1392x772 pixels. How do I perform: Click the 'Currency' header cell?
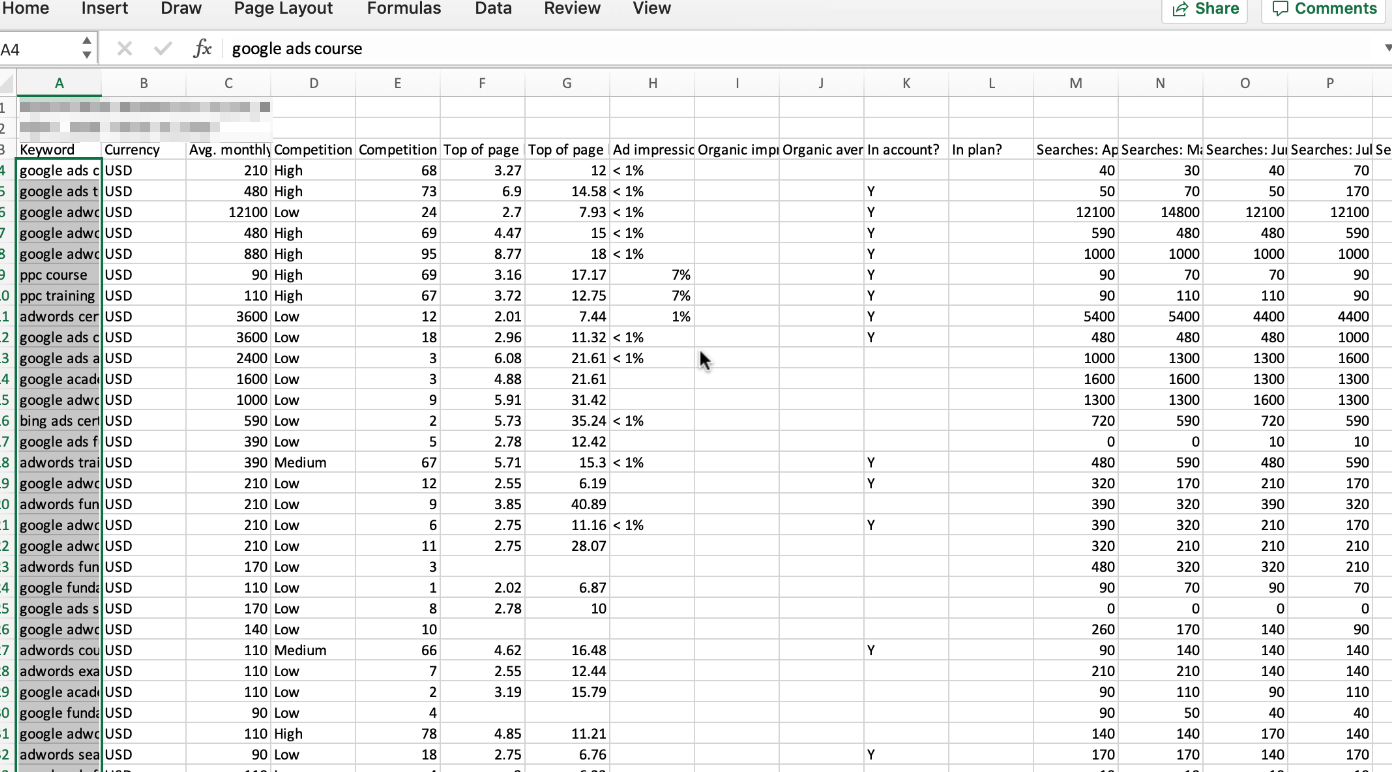tap(144, 150)
